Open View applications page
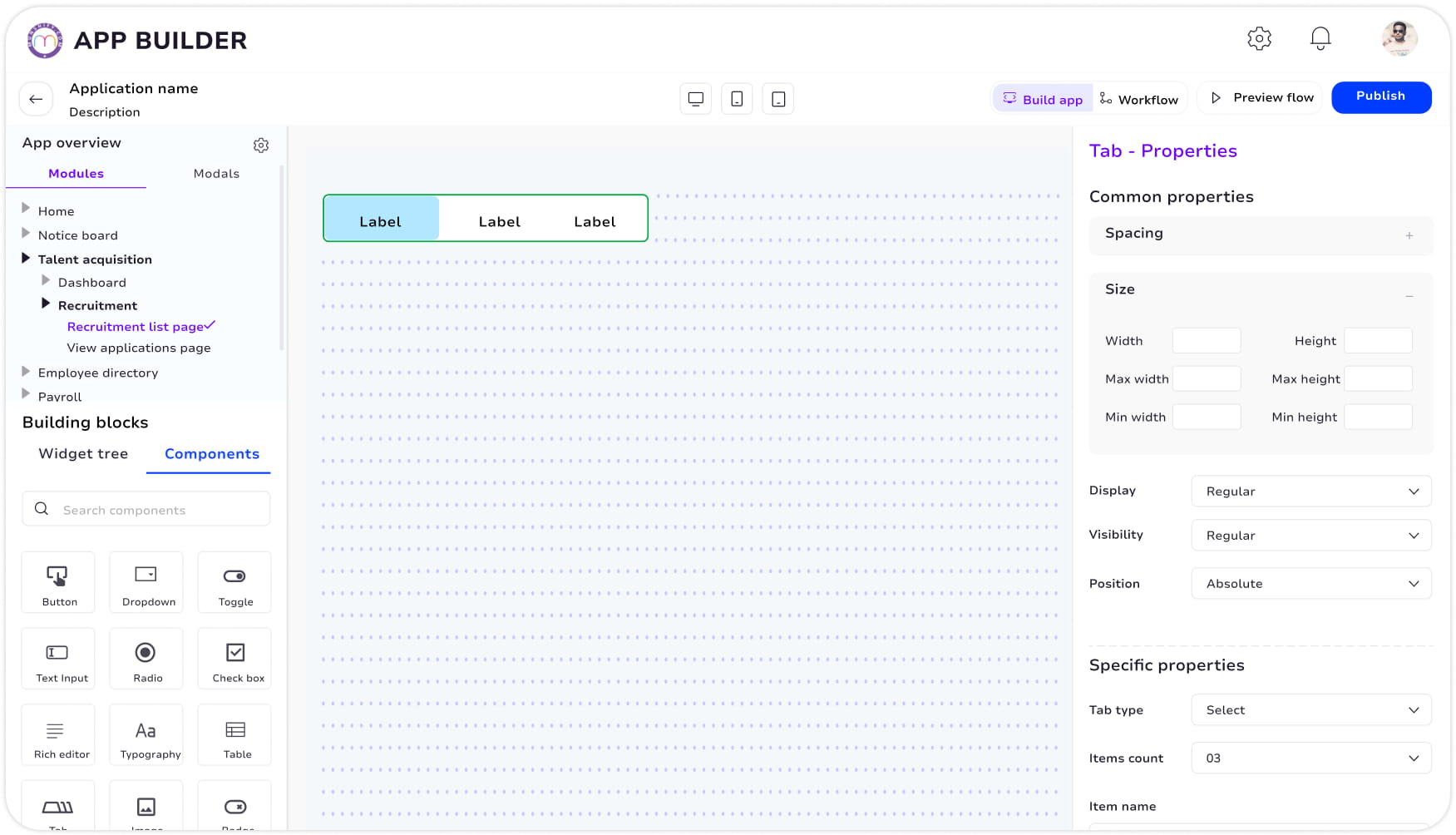Image resolution: width=1456 pixels, height=835 pixels. point(139,348)
